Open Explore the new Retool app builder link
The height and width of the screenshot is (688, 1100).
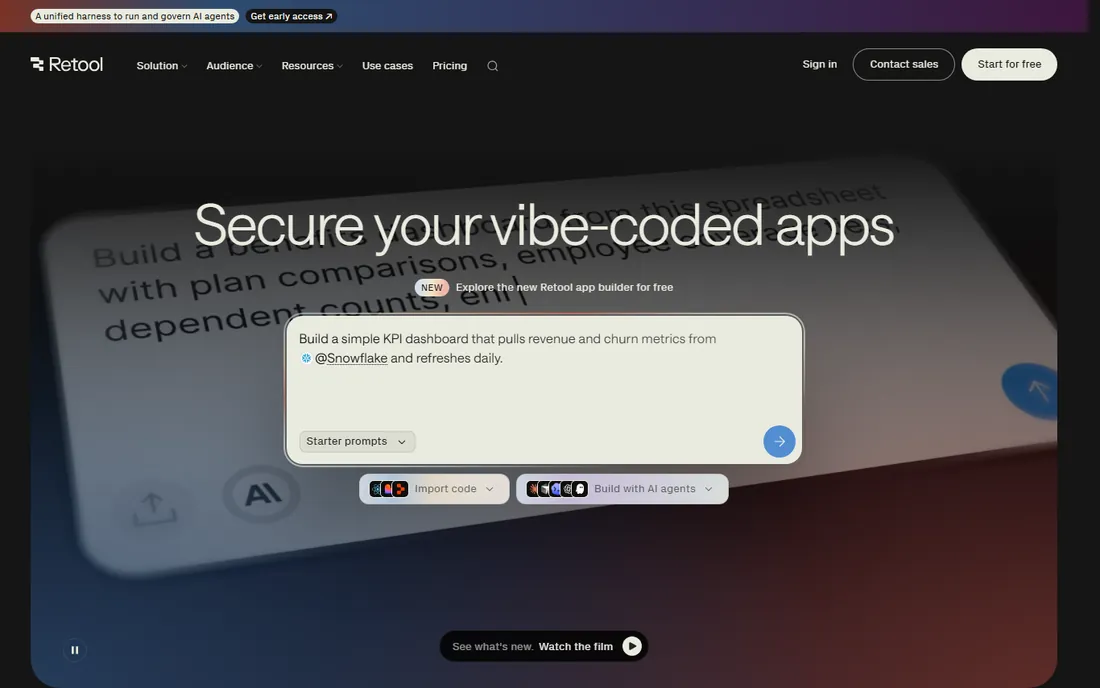point(564,288)
